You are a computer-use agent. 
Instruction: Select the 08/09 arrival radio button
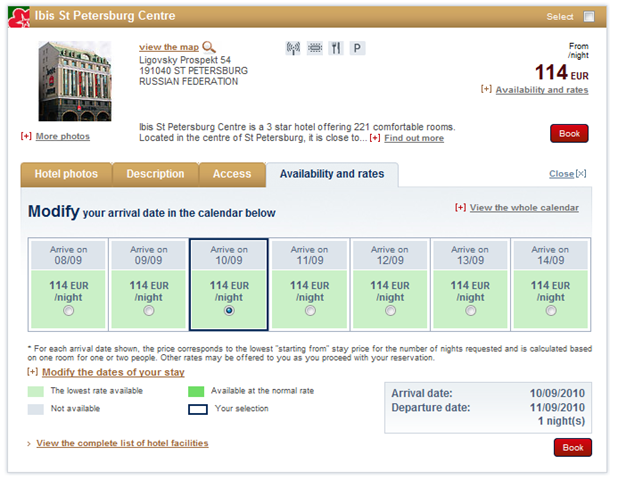click(x=69, y=311)
